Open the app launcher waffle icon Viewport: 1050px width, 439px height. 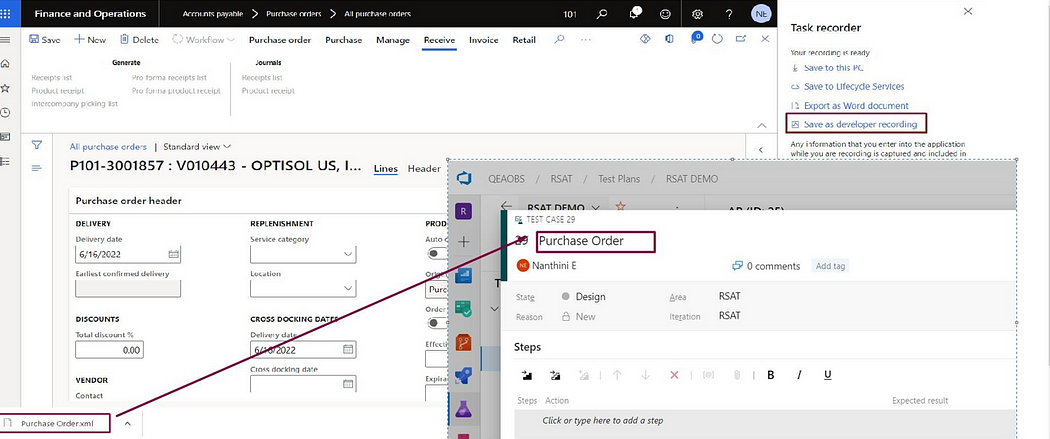(x=7, y=13)
